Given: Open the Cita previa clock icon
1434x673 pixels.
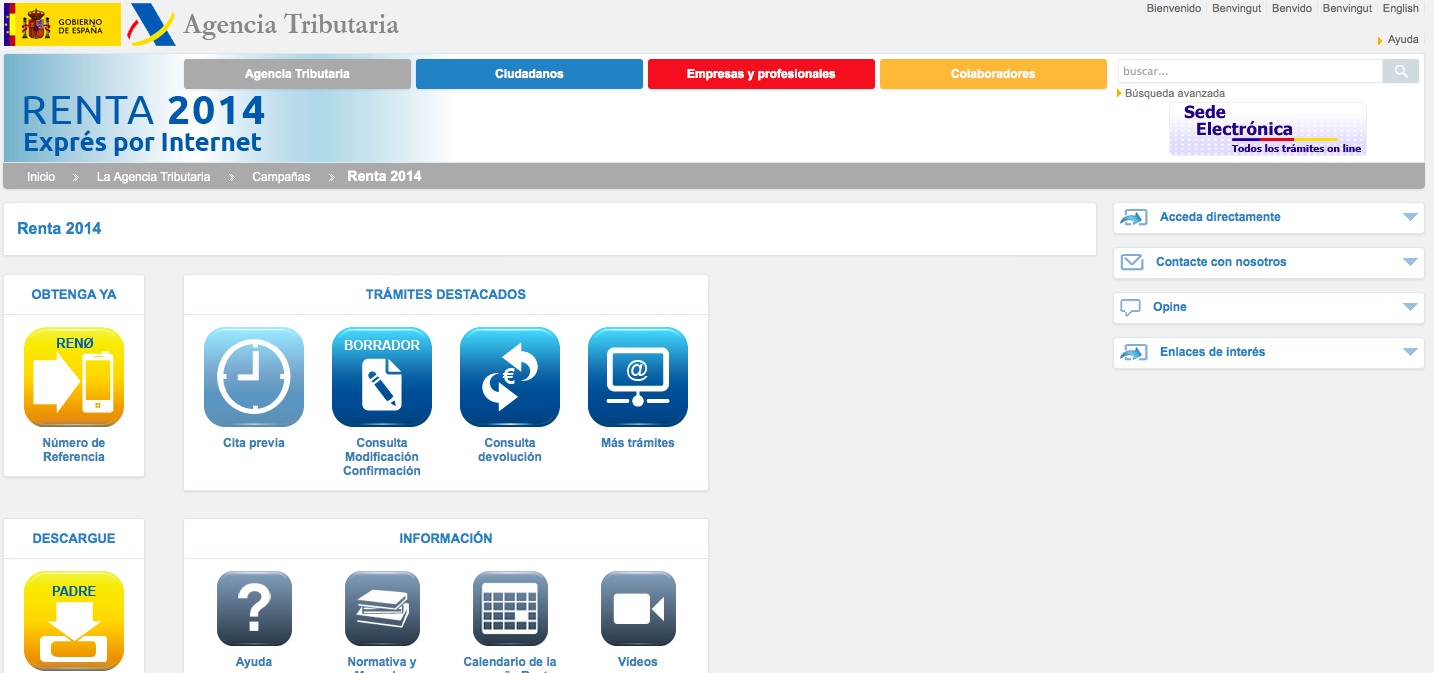Looking at the screenshot, I should (254, 377).
